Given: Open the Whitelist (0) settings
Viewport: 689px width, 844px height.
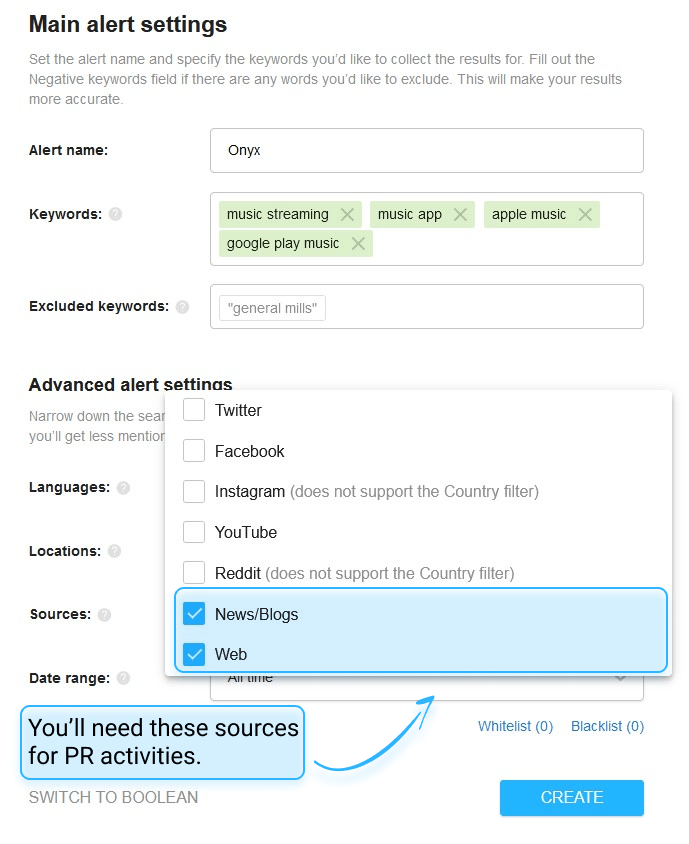Looking at the screenshot, I should tap(515, 726).
